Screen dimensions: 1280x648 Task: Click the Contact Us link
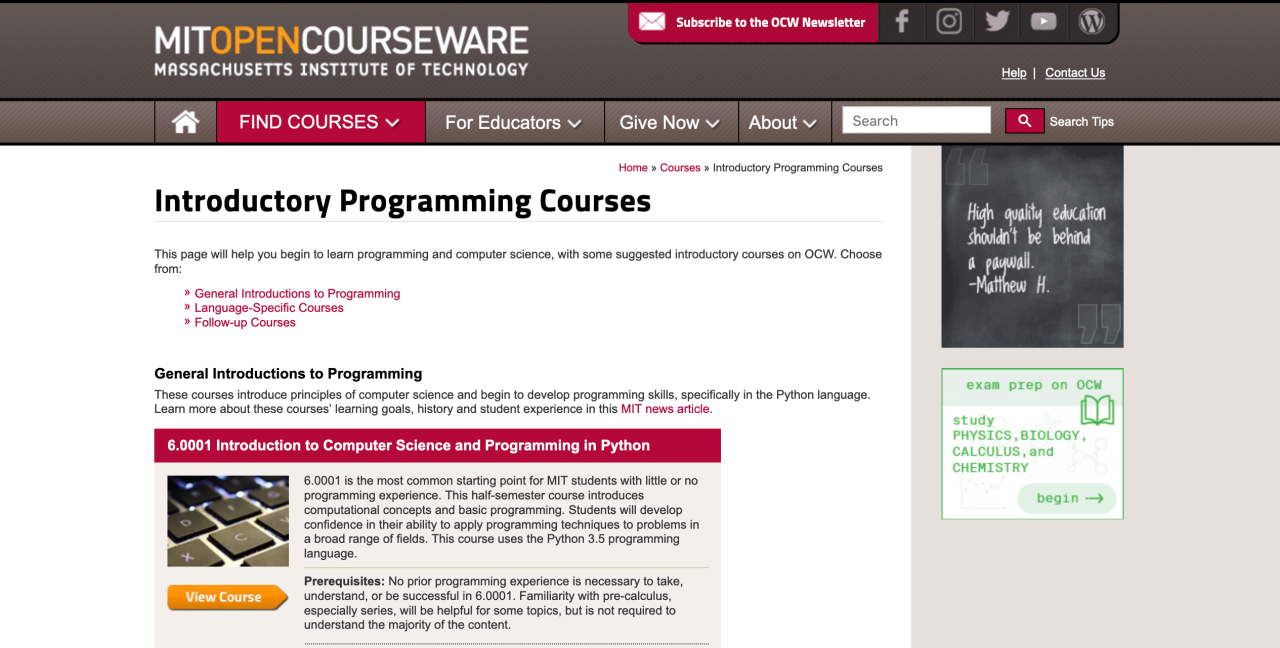coord(1074,72)
